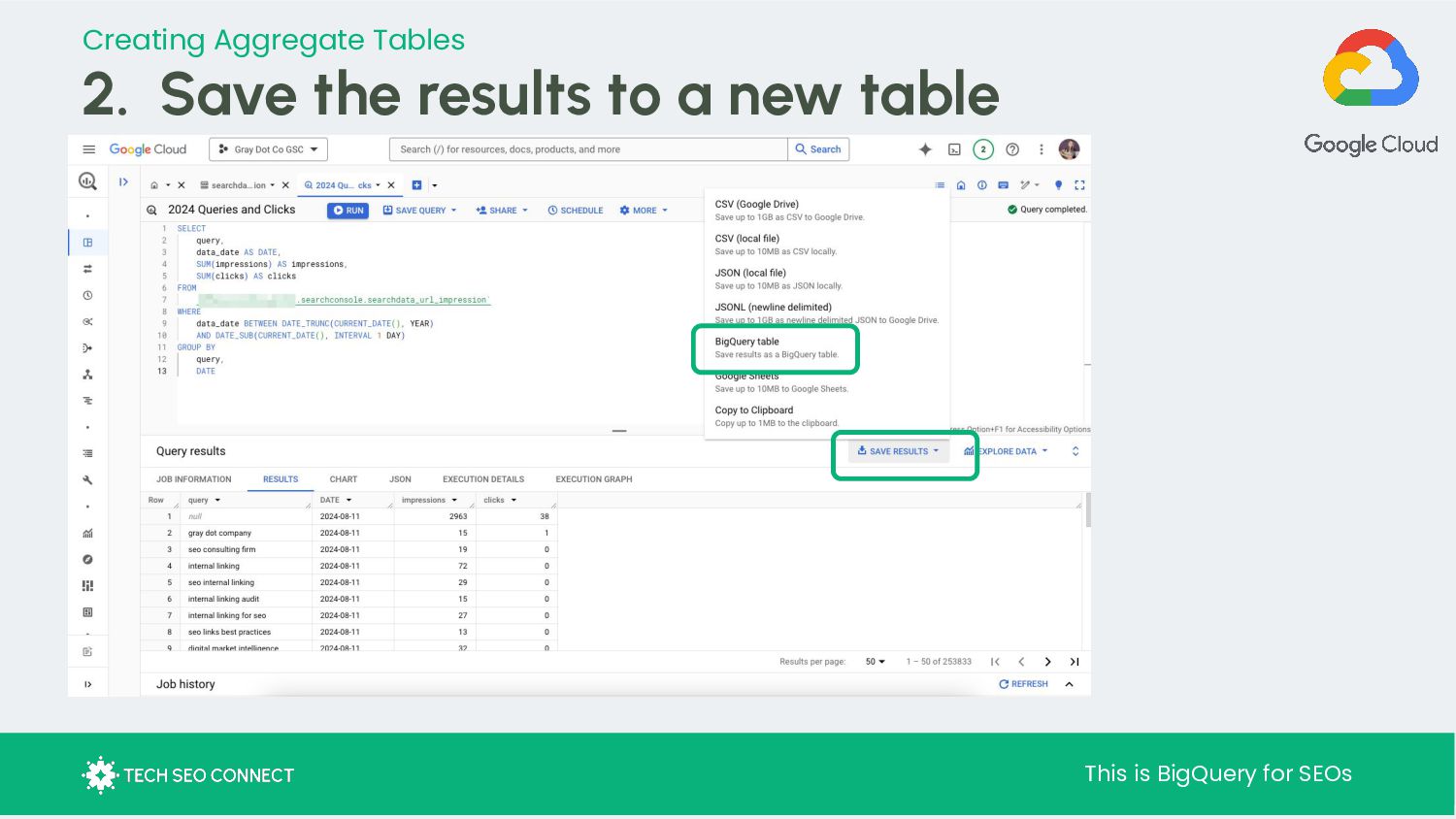Image resolution: width=1456 pixels, height=819 pixels.
Task: Click the lightbulb icon in editor toolbar
Action: [1058, 185]
